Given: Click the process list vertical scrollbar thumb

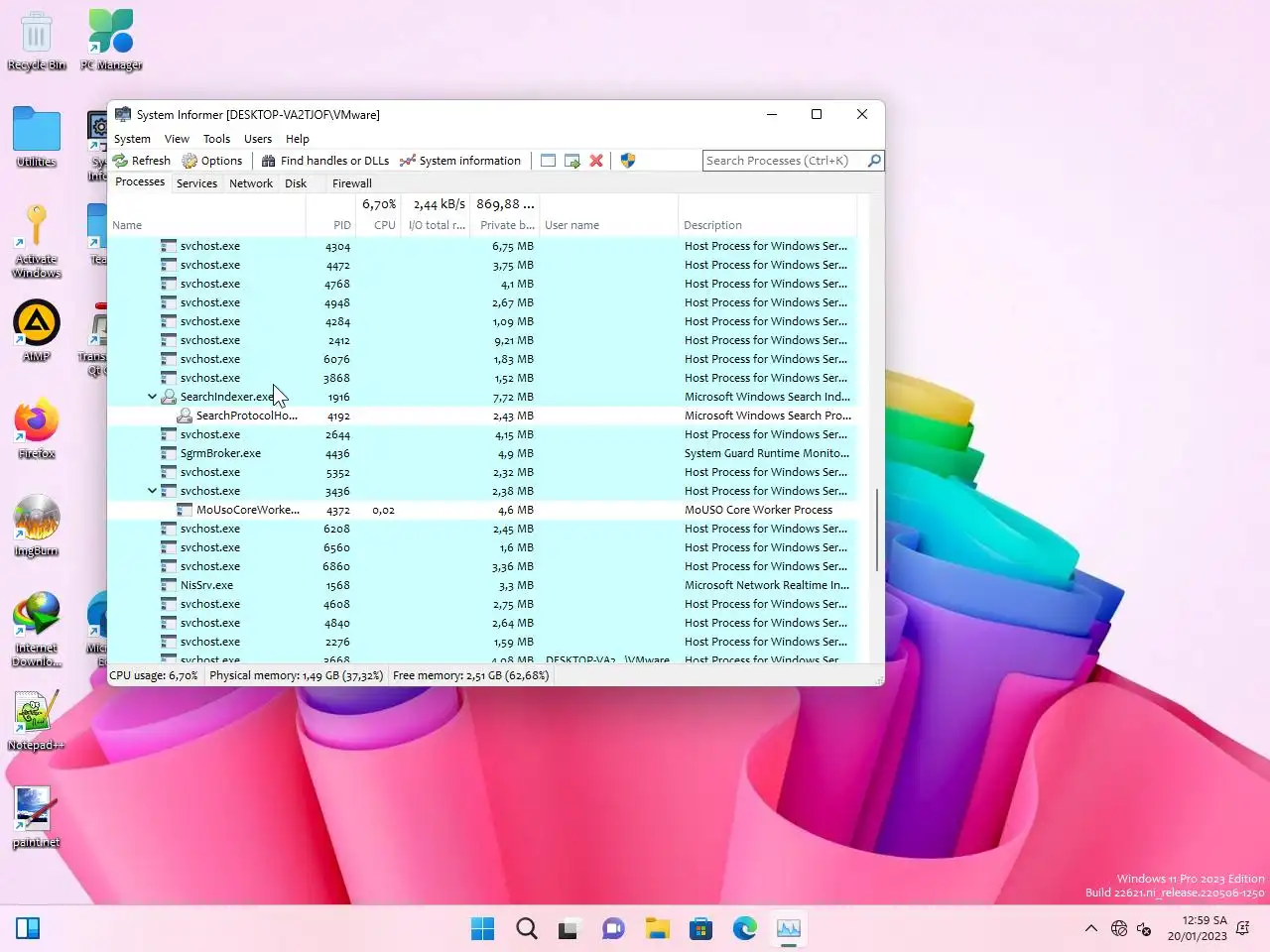Looking at the screenshot, I should 877,530.
